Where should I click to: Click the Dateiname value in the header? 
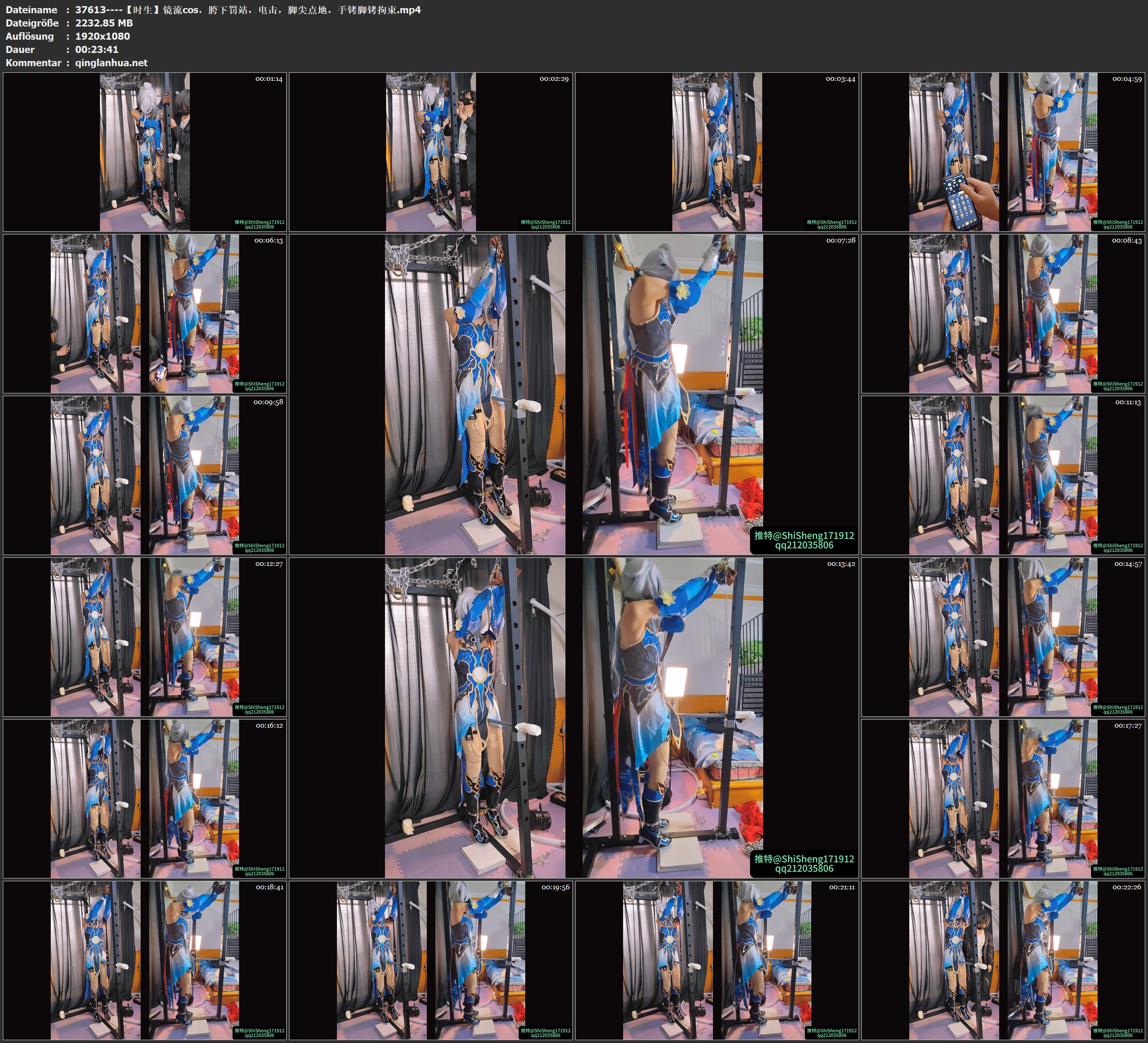click(248, 9)
